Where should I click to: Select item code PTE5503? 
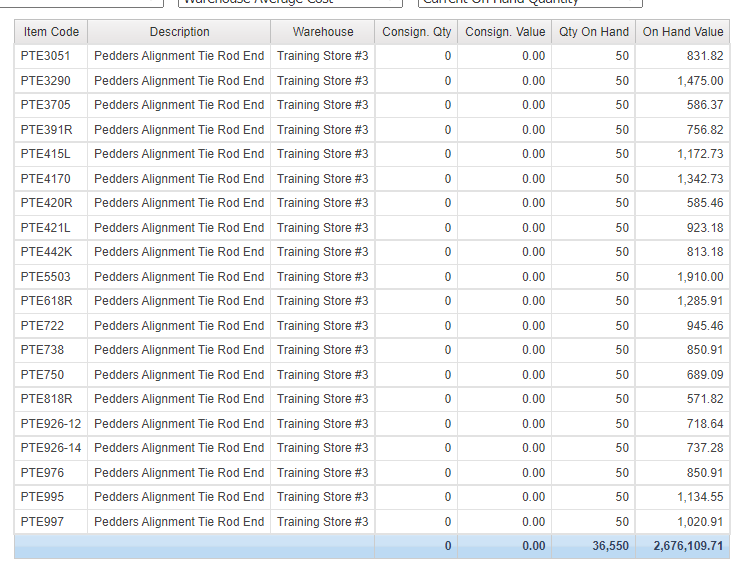(x=45, y=277)
